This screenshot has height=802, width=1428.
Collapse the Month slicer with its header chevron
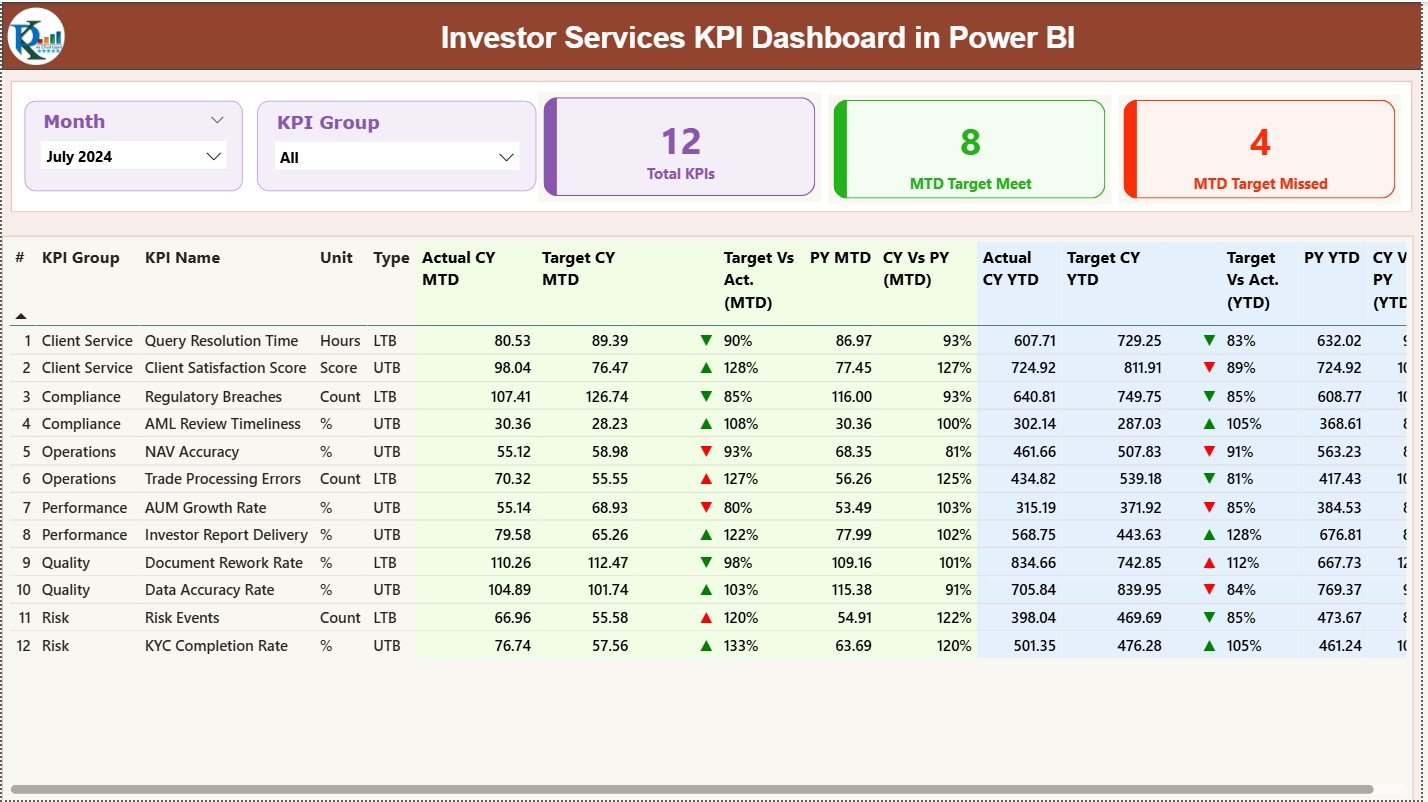219,120
